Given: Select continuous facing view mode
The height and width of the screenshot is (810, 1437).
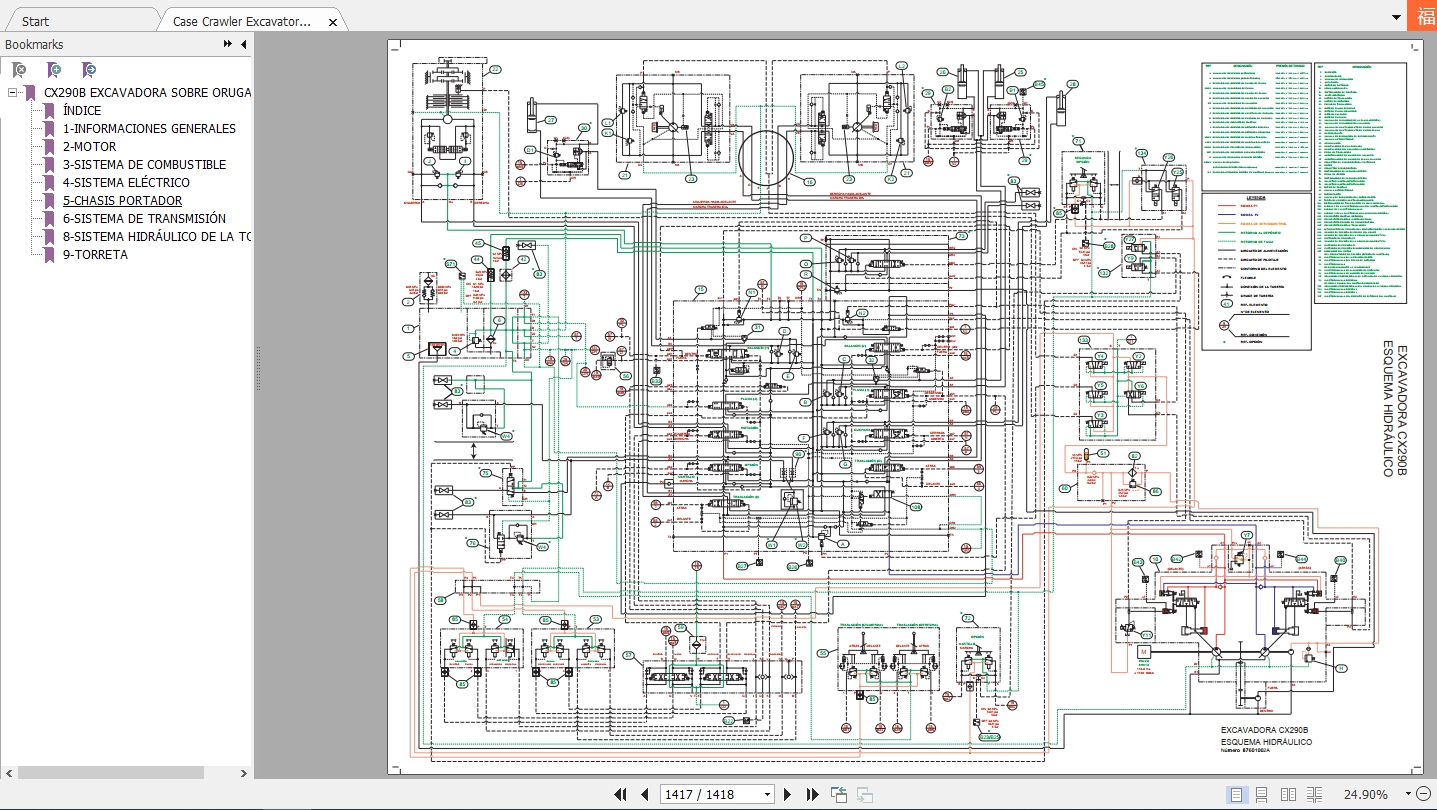Looking at the screenshot, I should [1312, 795].
